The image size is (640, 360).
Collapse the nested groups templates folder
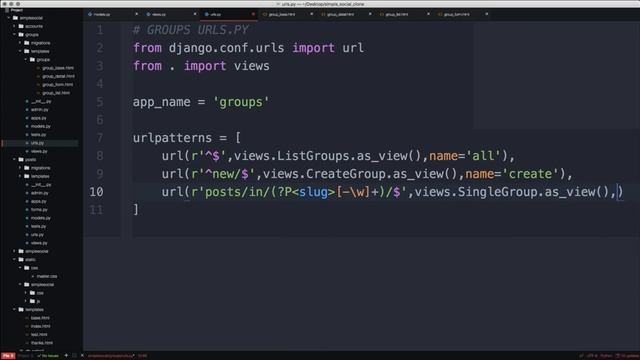[x=26, y=60]
